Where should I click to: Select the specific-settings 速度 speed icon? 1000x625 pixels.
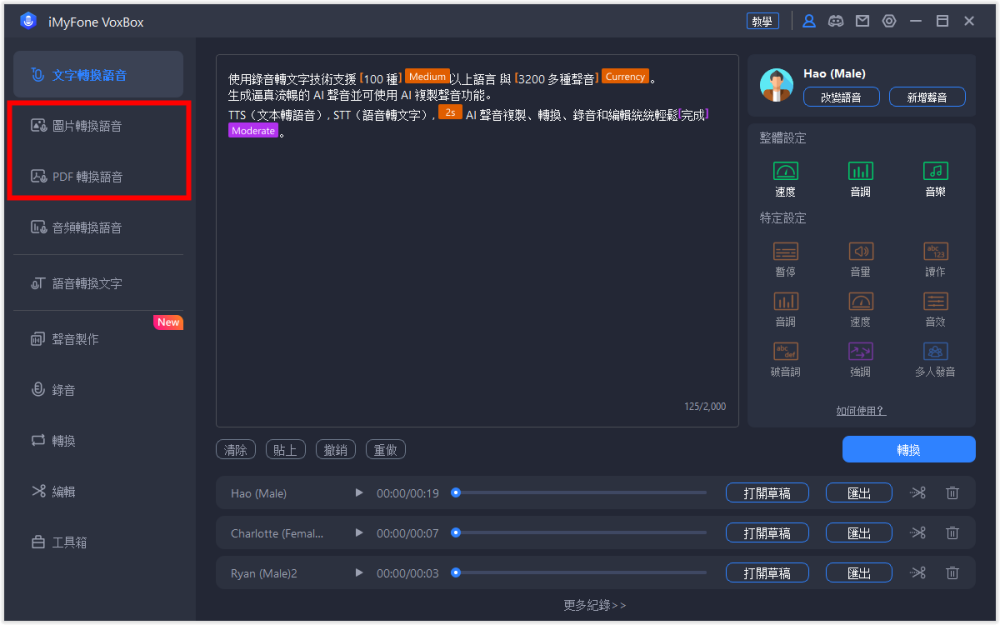pyautogui.click(x=860, y=301)
